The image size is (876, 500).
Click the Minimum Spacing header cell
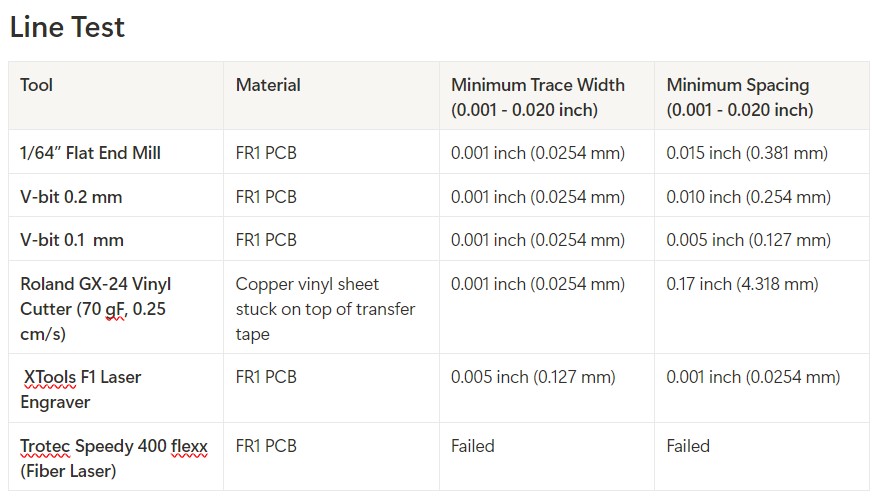(762, 96)
